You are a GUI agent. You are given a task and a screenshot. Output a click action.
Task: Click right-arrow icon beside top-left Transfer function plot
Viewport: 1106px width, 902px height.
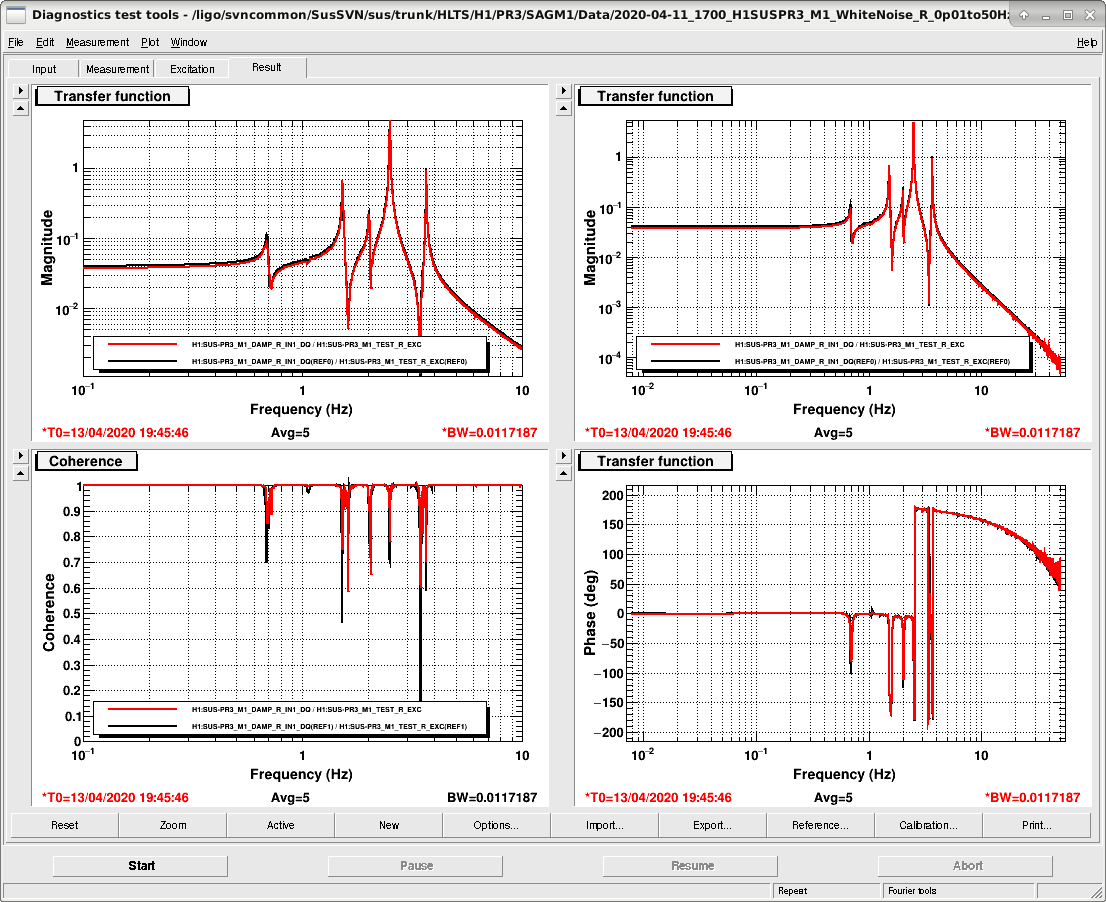20,91
